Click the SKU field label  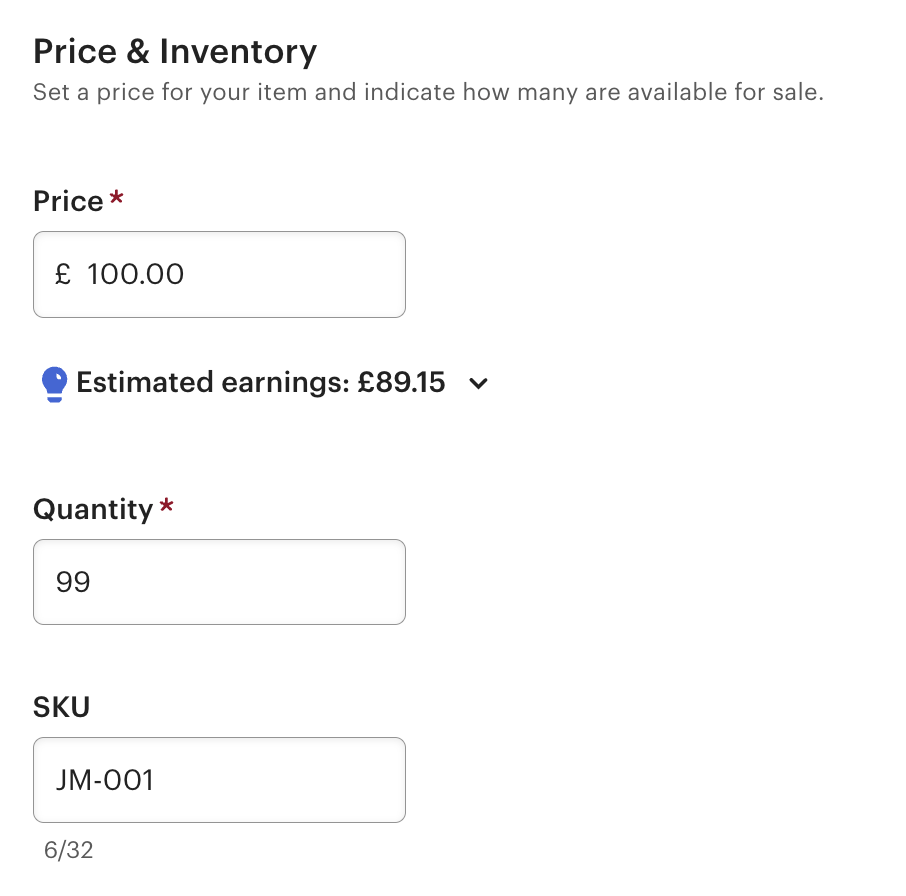click(61, 707)
